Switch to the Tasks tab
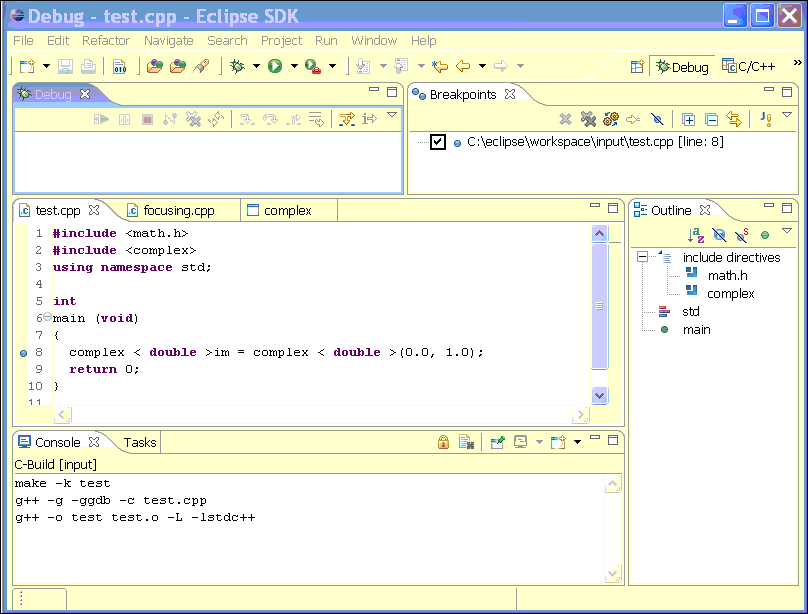The width and height of the screenshot is (808, 614). click(140, 442)
